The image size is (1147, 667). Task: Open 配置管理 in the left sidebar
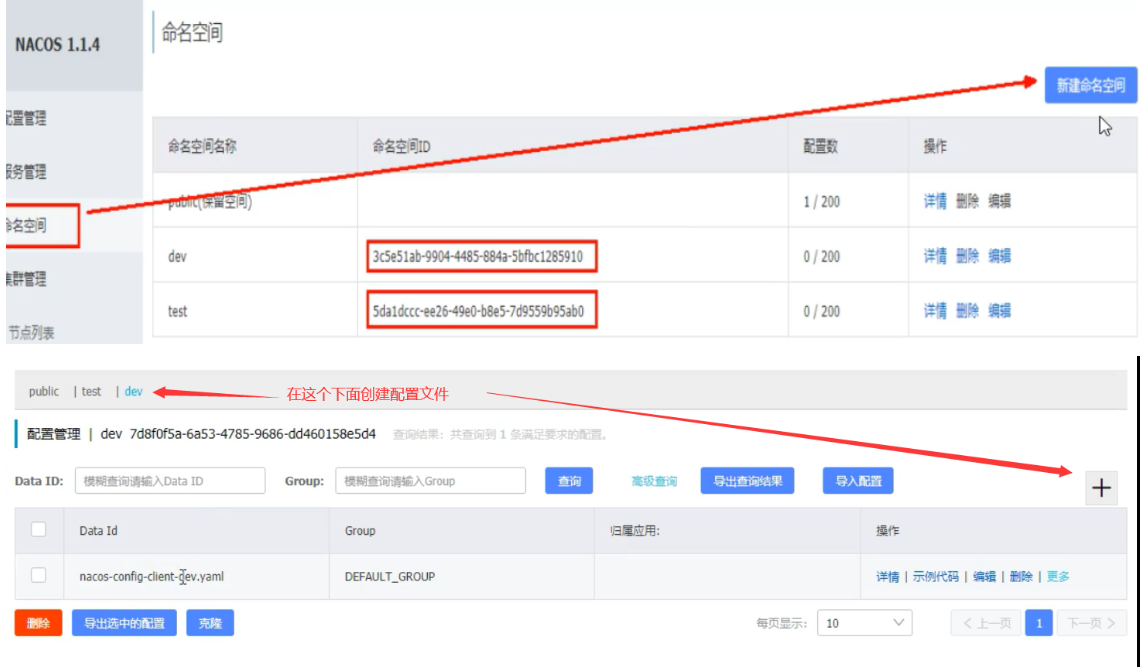click(27, 118)
